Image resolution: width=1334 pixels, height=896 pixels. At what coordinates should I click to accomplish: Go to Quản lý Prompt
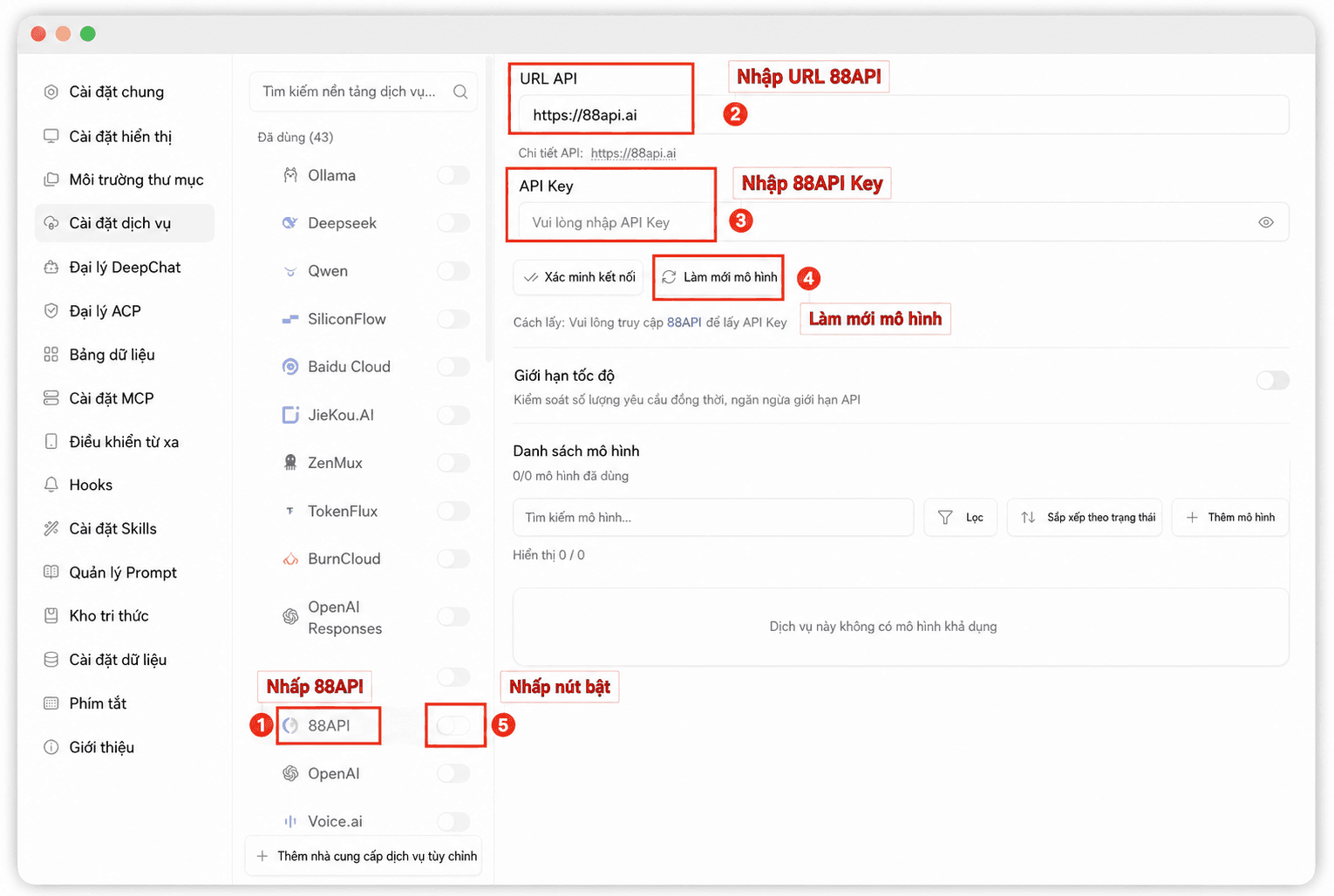click(x=125, y=573)
